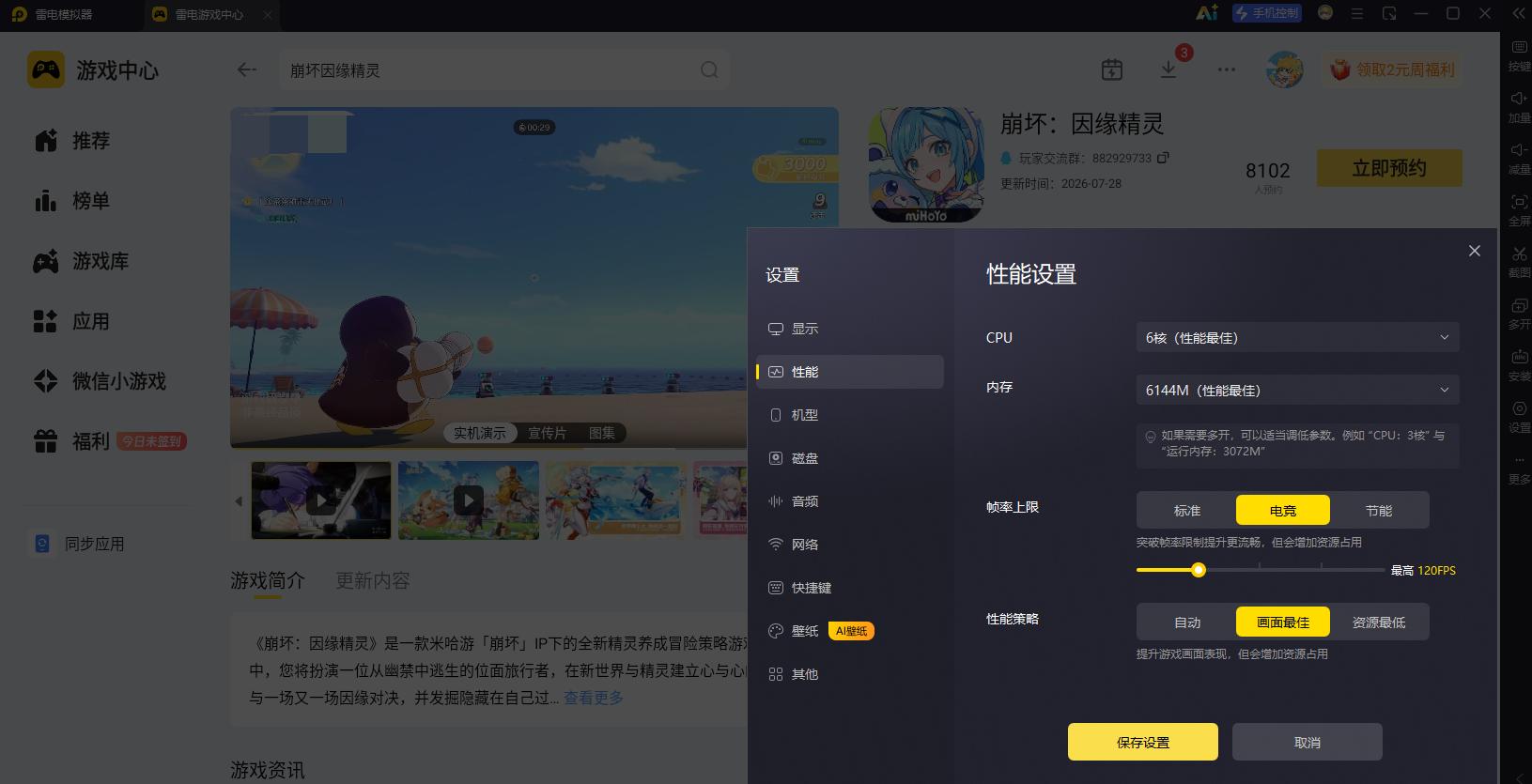Image resolution: width=1532 pixels, height=784 pixels.
Task: Select 节能 frame rate limit
Action: tap(1379, 510)
